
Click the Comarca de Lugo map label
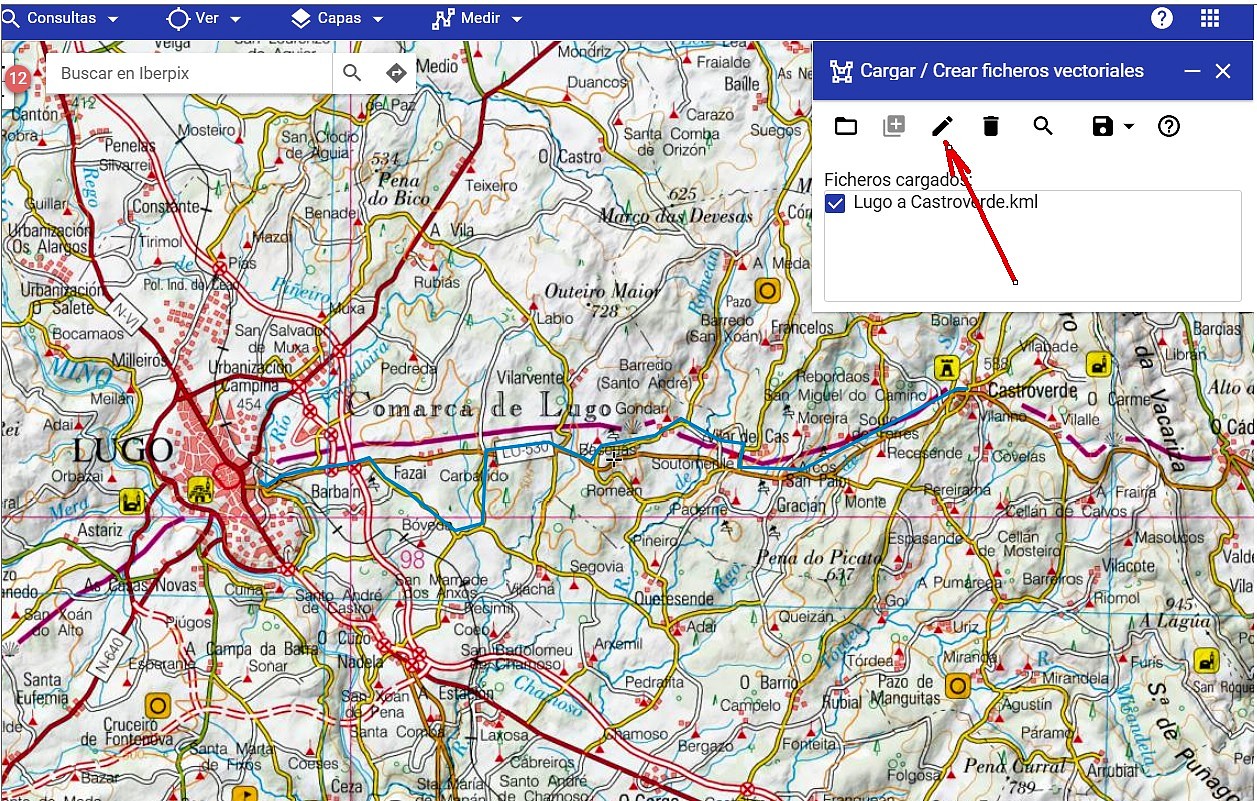tap(478, 405)
